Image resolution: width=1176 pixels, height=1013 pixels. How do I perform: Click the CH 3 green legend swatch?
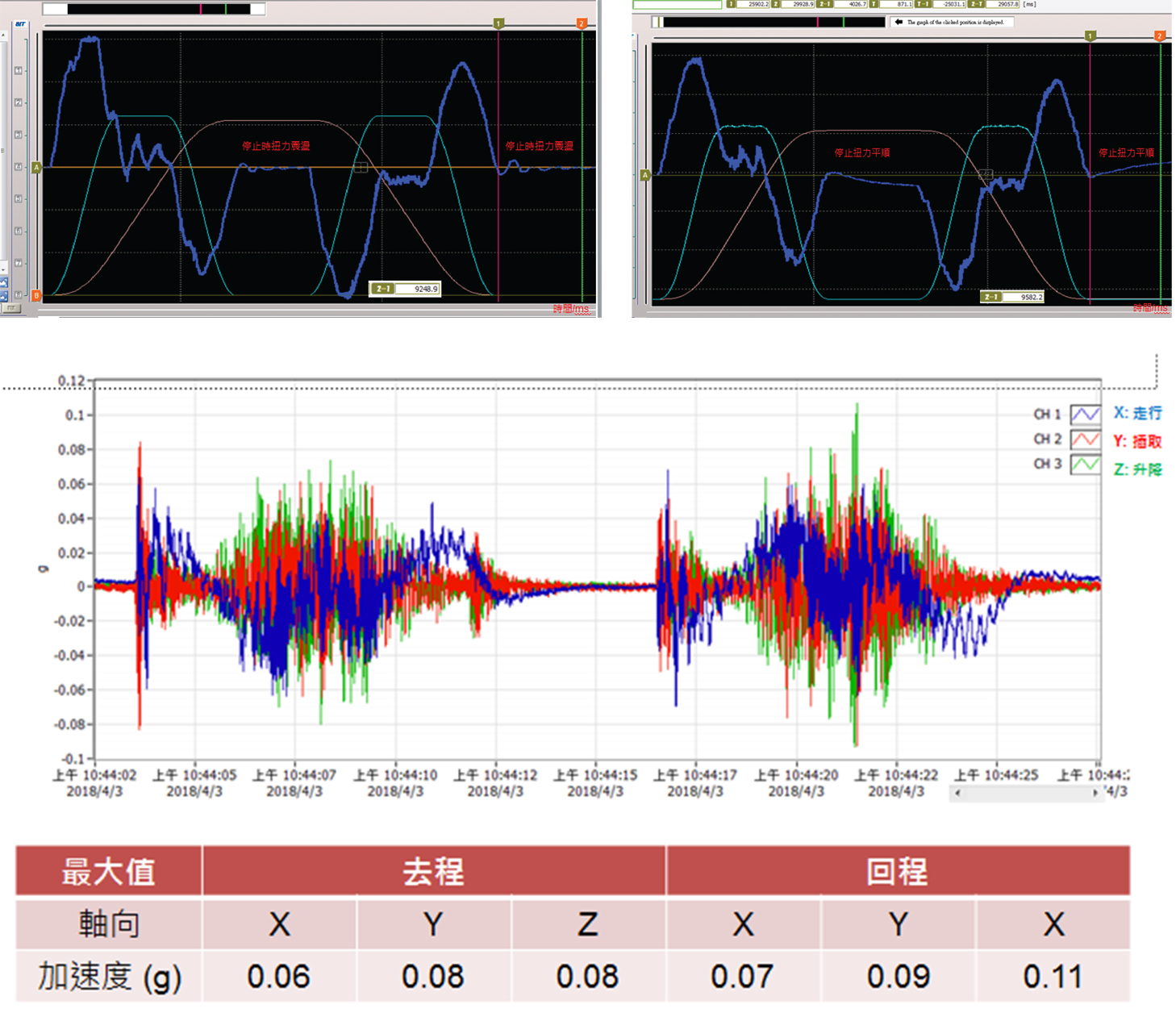[x=1085, y=465]
